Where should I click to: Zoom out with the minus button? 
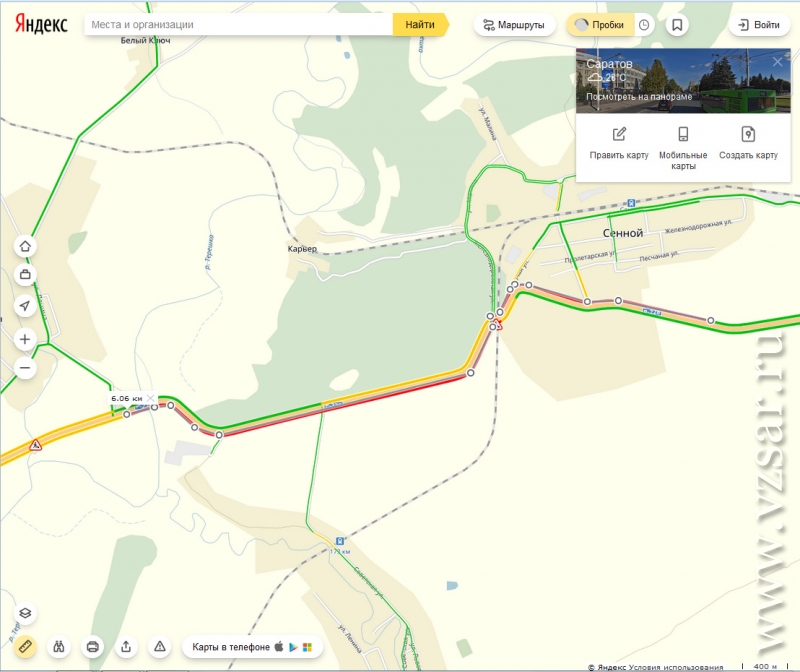tap(25, 368)
